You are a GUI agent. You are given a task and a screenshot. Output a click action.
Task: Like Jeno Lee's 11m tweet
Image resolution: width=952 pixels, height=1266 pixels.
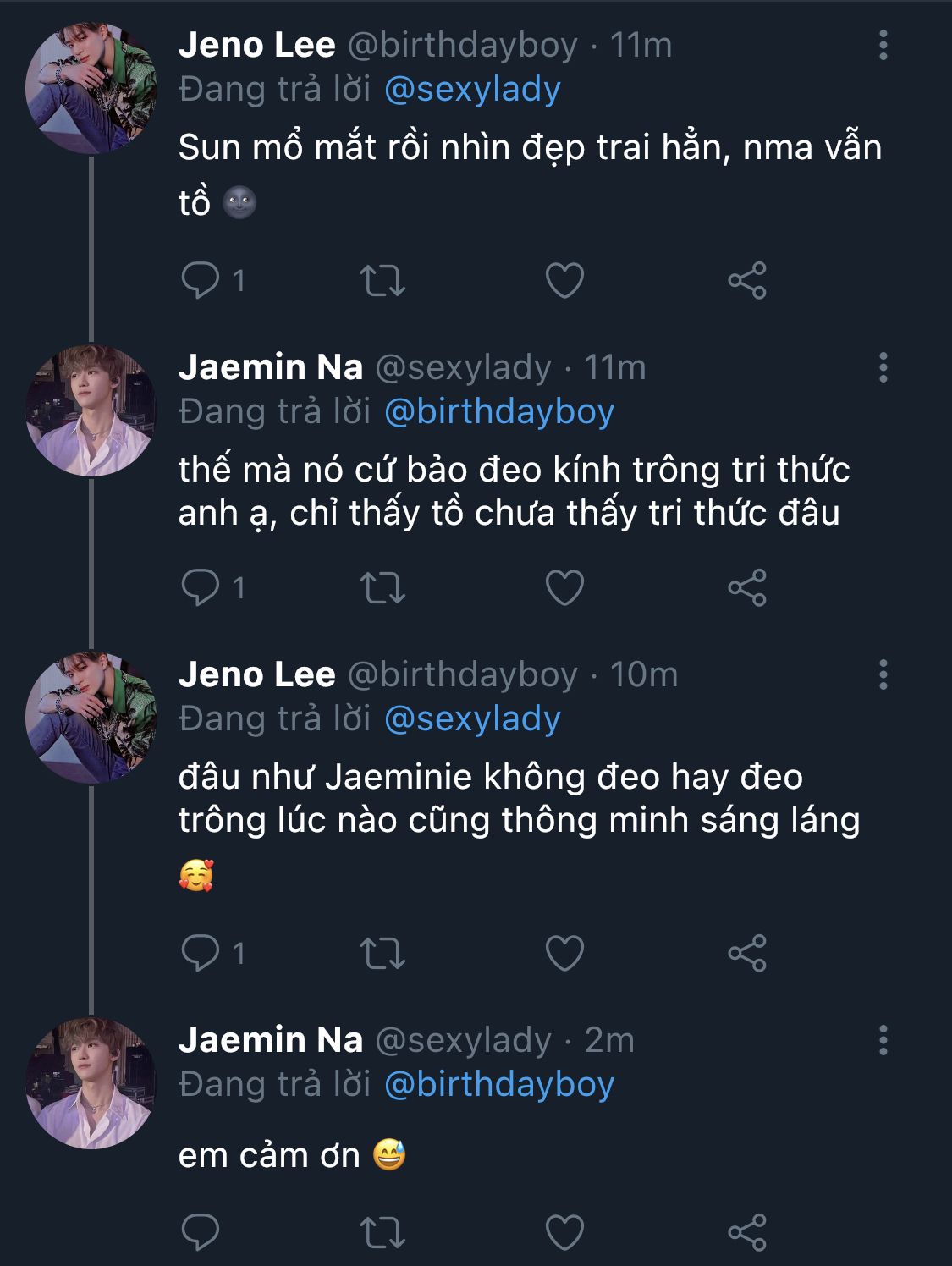(564, 280)
